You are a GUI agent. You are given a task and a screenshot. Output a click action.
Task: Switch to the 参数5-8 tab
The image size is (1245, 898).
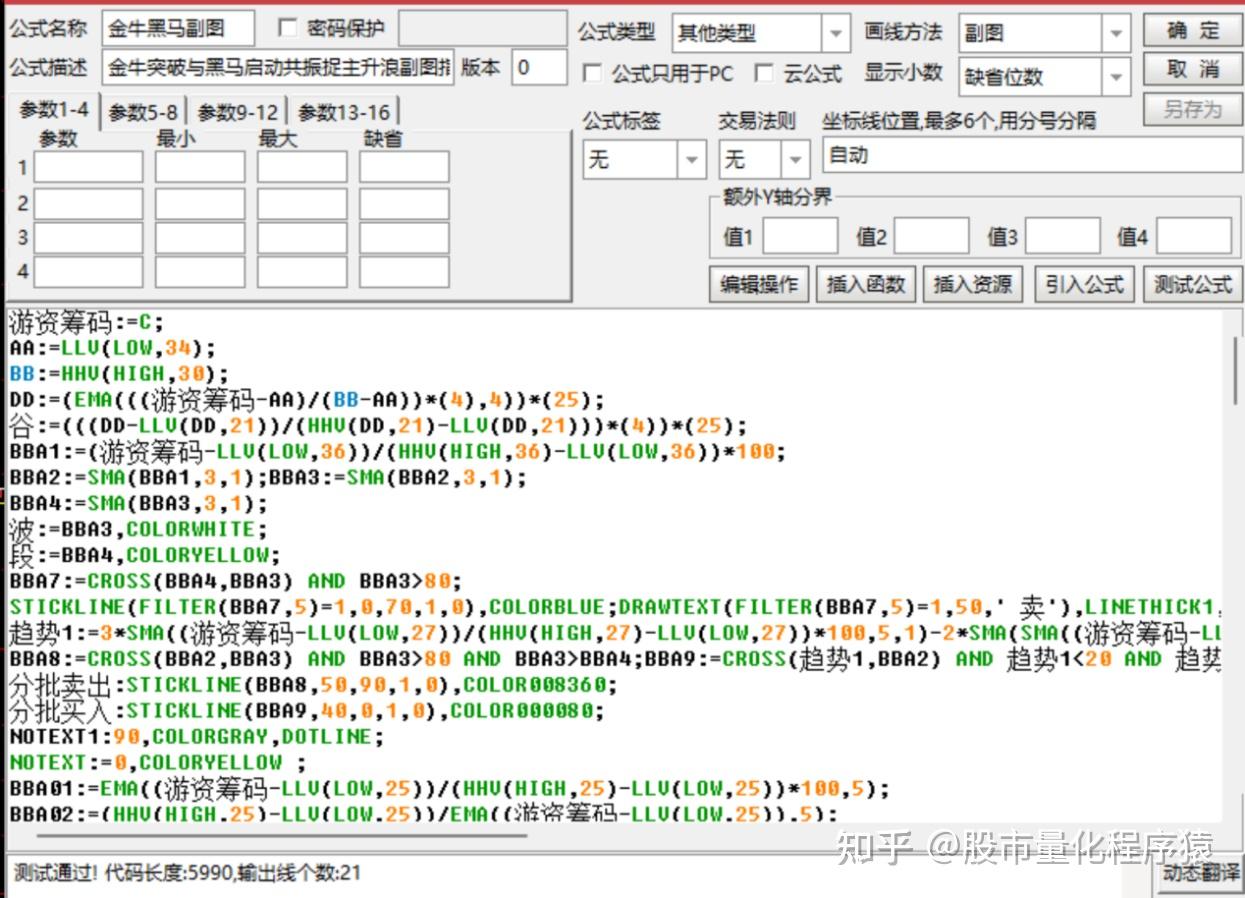tap(143, 112)
